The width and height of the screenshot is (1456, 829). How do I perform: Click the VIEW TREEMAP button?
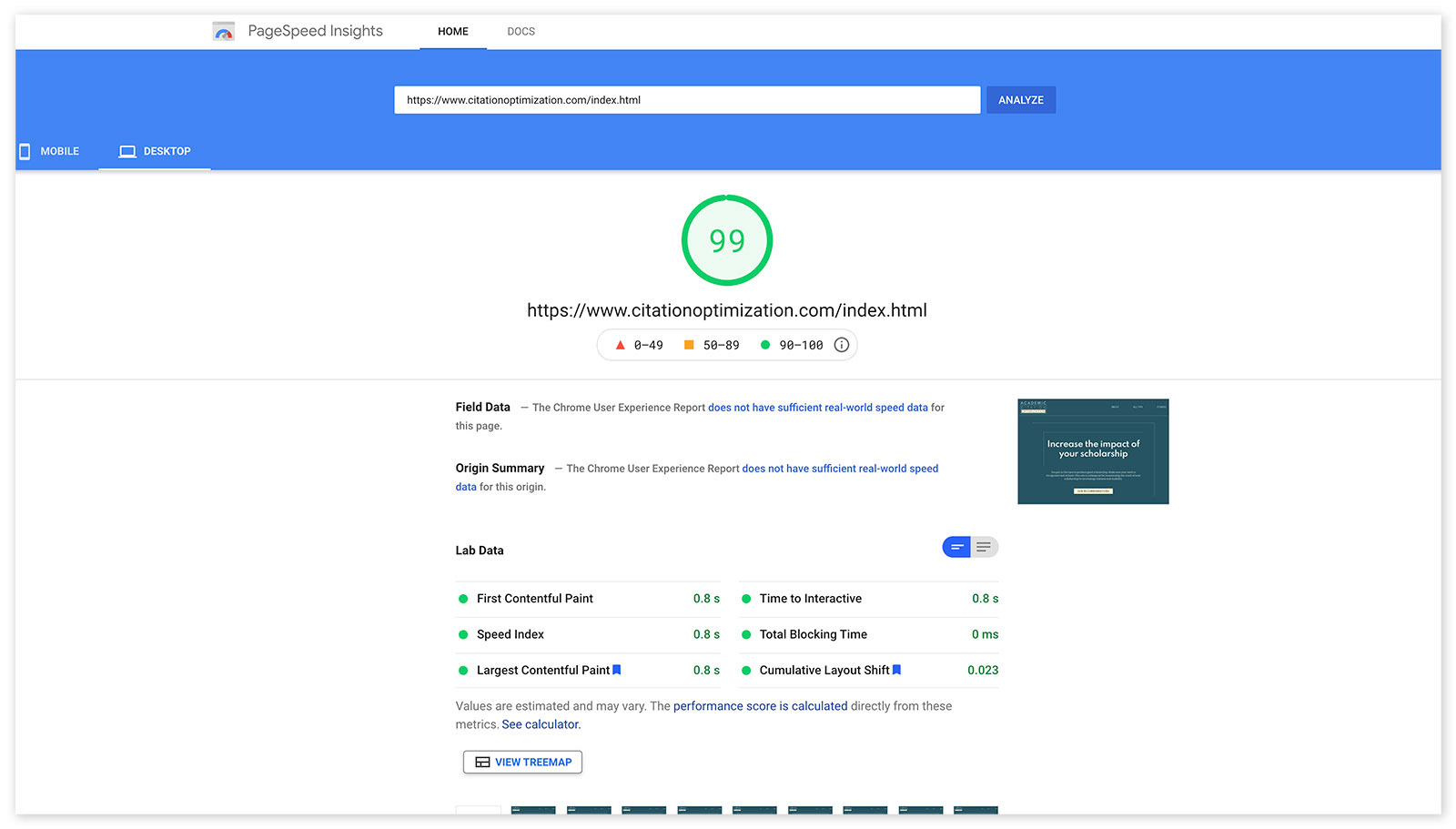522,762
